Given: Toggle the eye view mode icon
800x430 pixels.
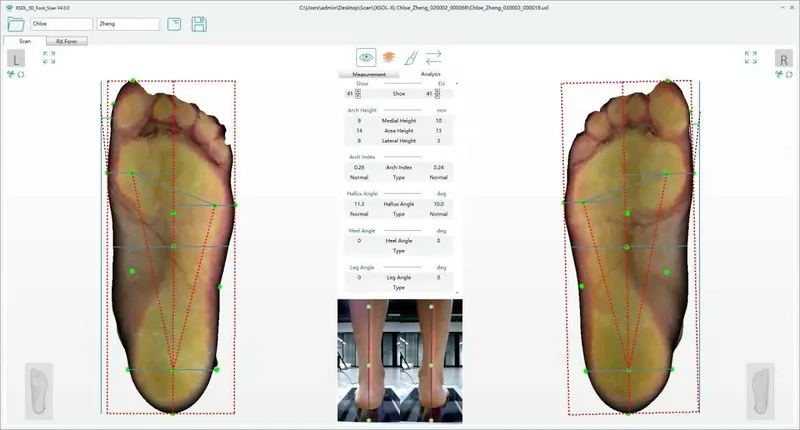Looking at the screenshot, I should pyautogui.click(x=366, y=57).
